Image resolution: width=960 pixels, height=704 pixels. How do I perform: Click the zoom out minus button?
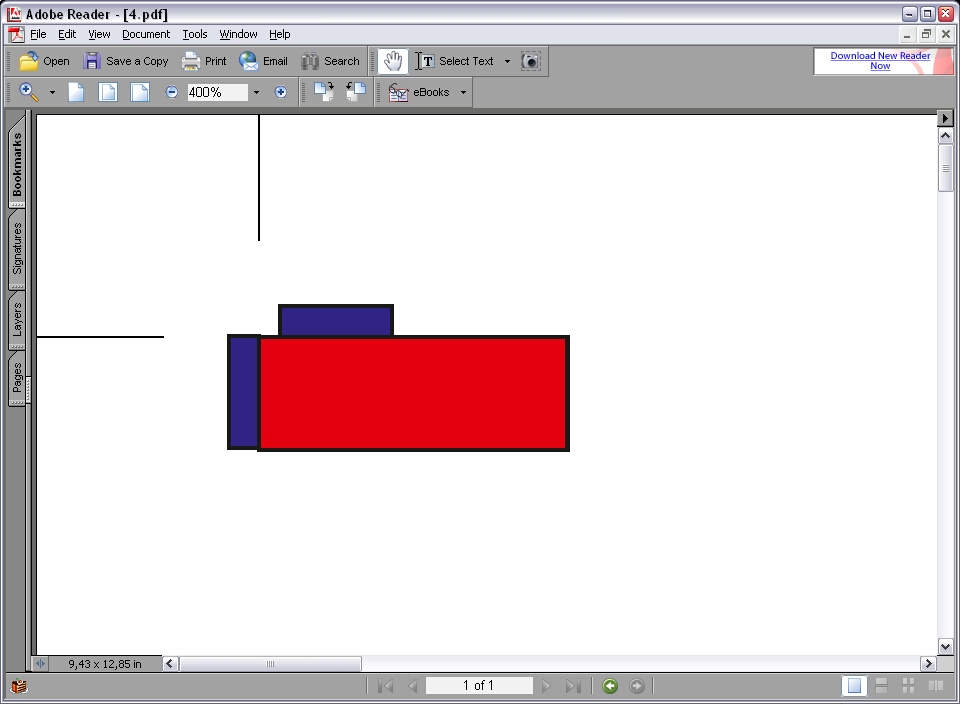(x=171, y=92)
